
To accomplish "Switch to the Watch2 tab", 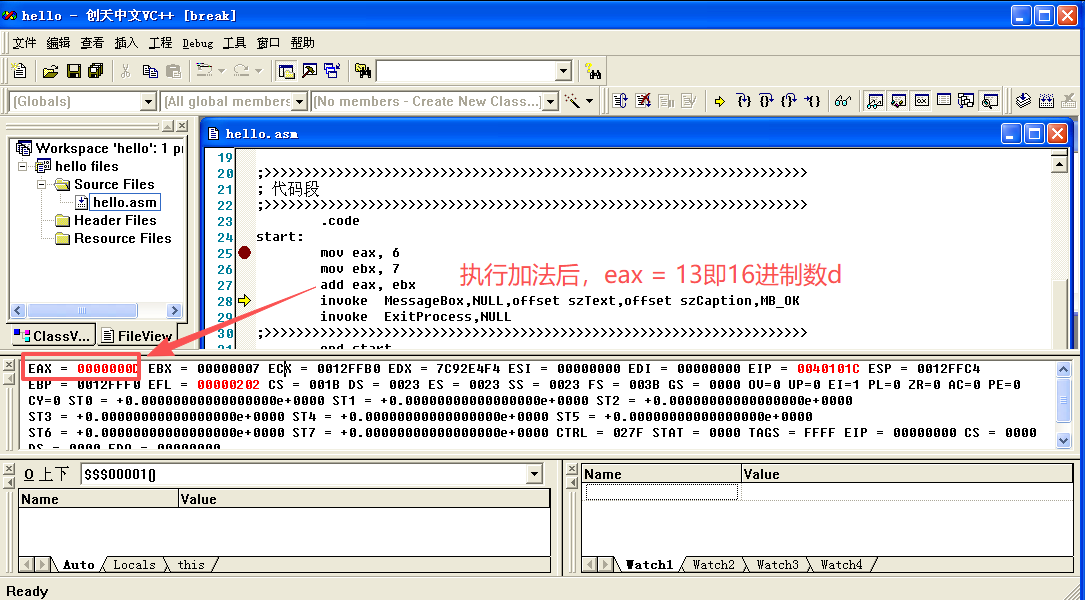I will (713, 565).
